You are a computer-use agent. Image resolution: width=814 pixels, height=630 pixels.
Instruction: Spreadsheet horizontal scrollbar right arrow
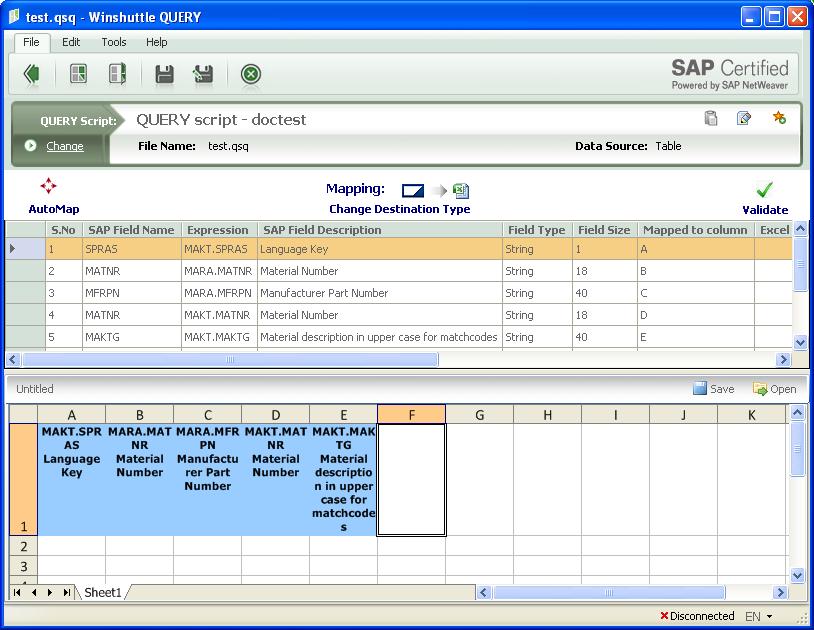pos(780,592)
